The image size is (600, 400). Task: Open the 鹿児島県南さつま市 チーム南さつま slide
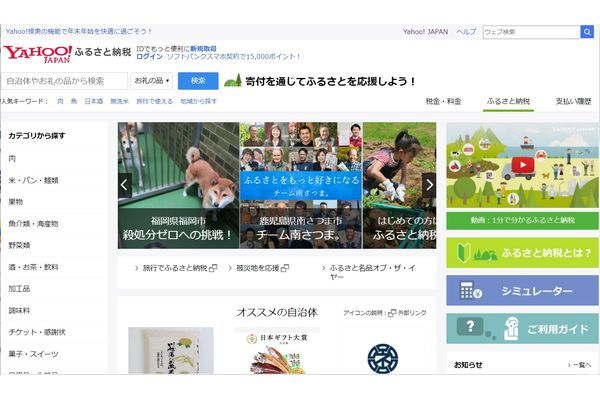(x=301, y=185)
